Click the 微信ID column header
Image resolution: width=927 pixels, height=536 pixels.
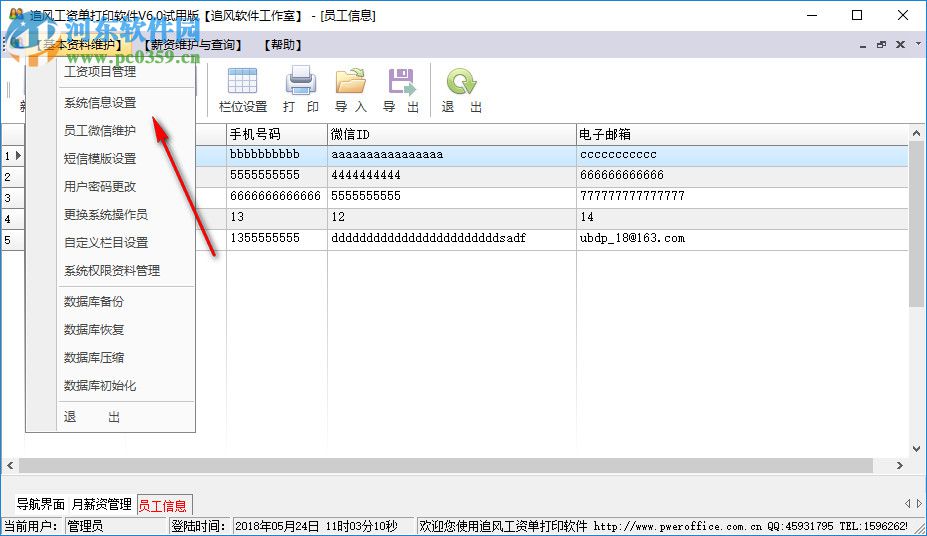(452, 135)
